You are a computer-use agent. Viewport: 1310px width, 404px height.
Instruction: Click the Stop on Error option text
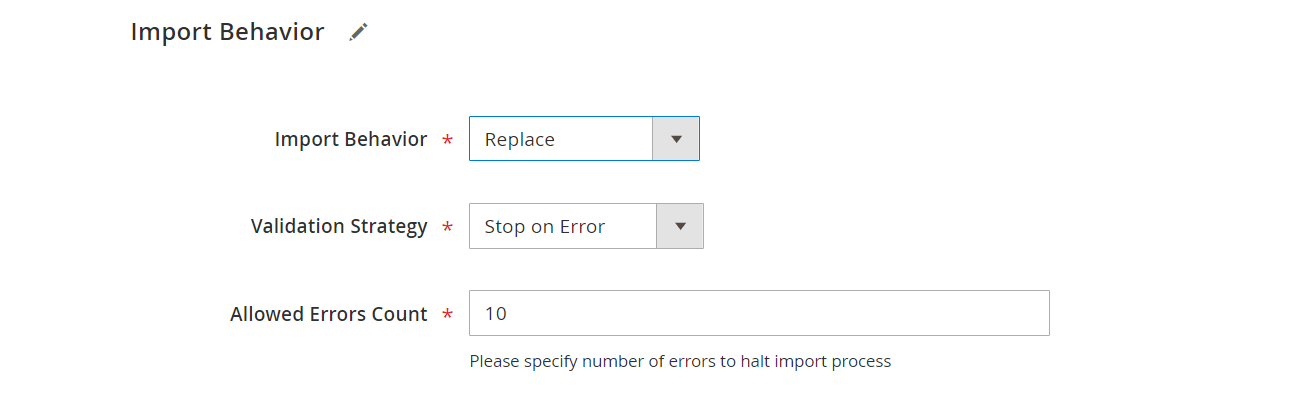tap(544, 227)
